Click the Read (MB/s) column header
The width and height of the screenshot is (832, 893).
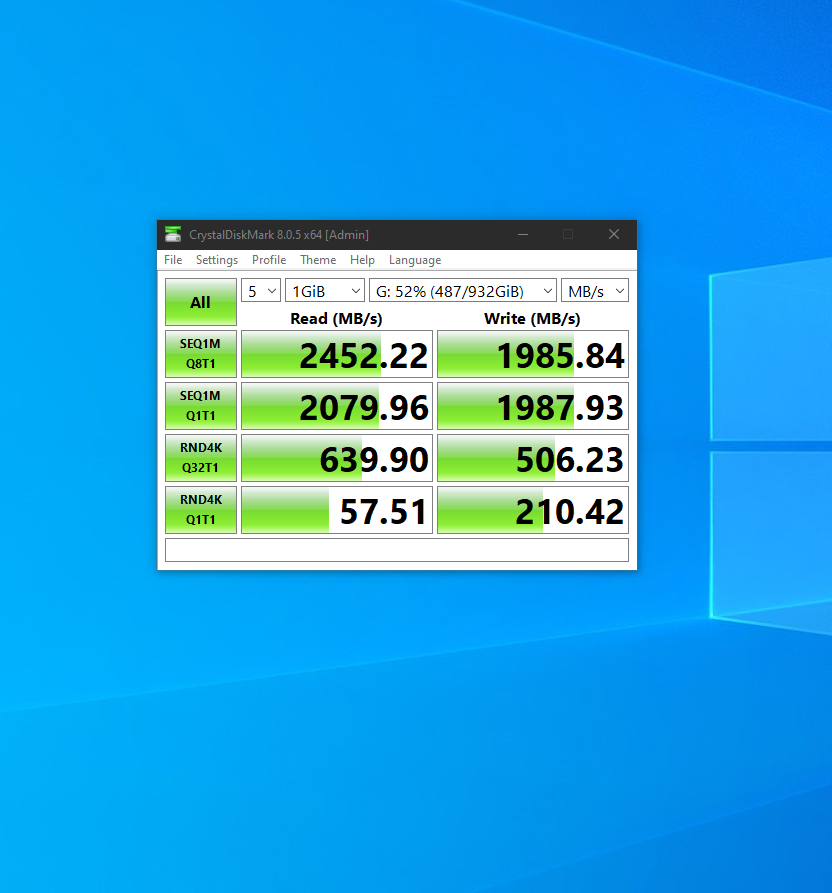tap(336, 318)
